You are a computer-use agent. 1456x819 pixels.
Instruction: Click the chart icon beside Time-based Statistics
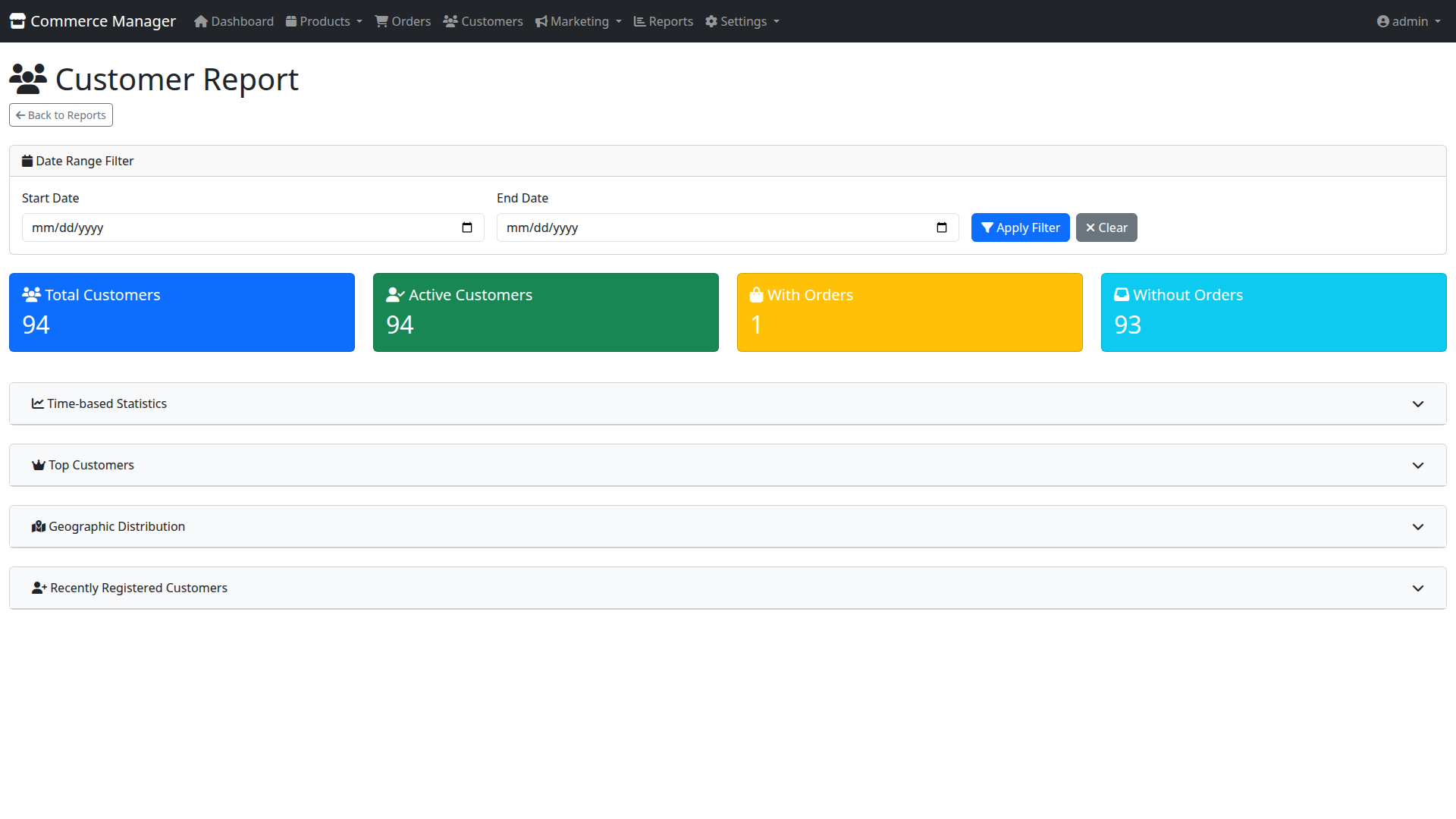pos(37,404)
